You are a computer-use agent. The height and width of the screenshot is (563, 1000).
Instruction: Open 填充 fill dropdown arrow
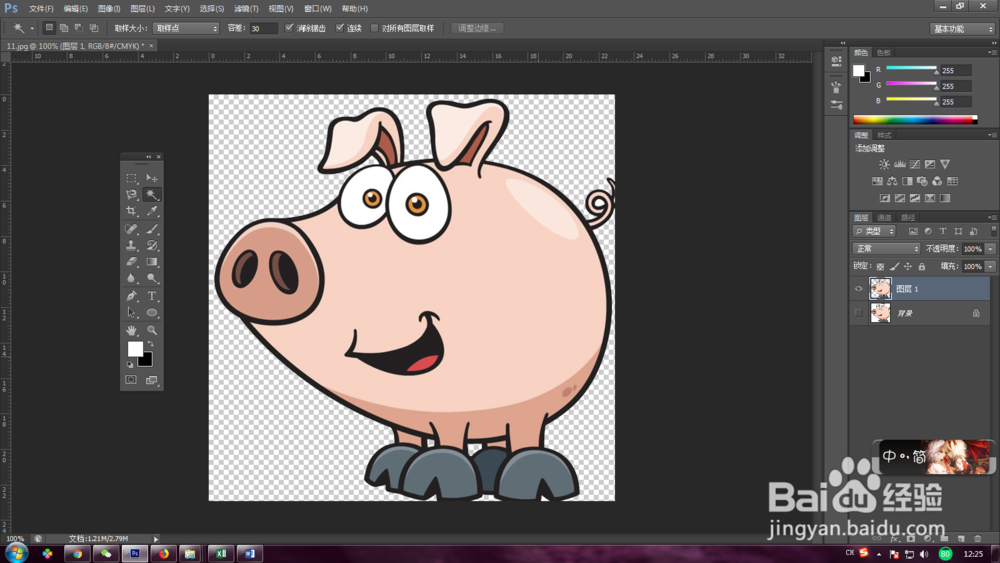[990, 267]
